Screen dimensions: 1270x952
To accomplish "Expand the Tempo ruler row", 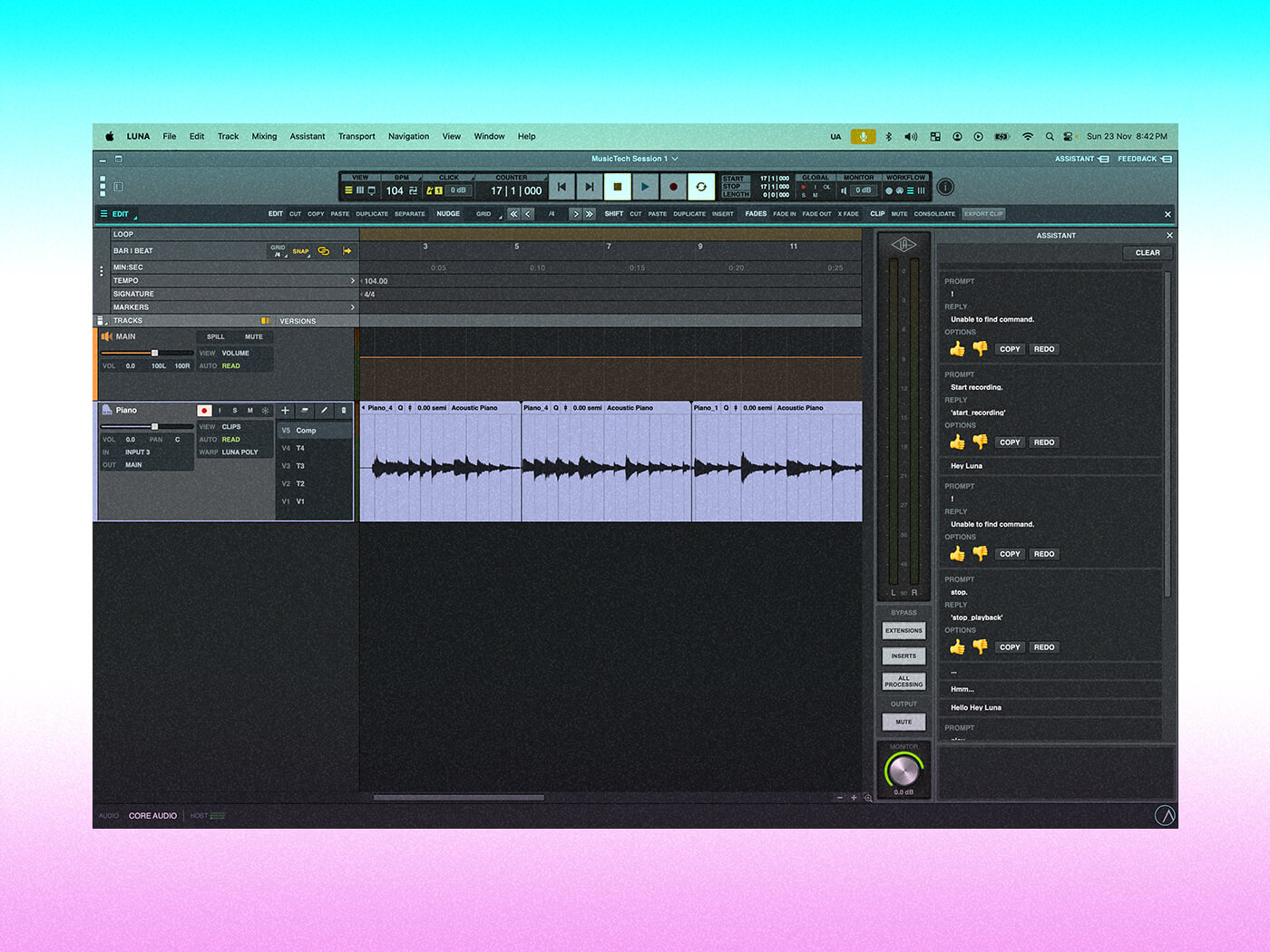I will (x=353, y=281).
